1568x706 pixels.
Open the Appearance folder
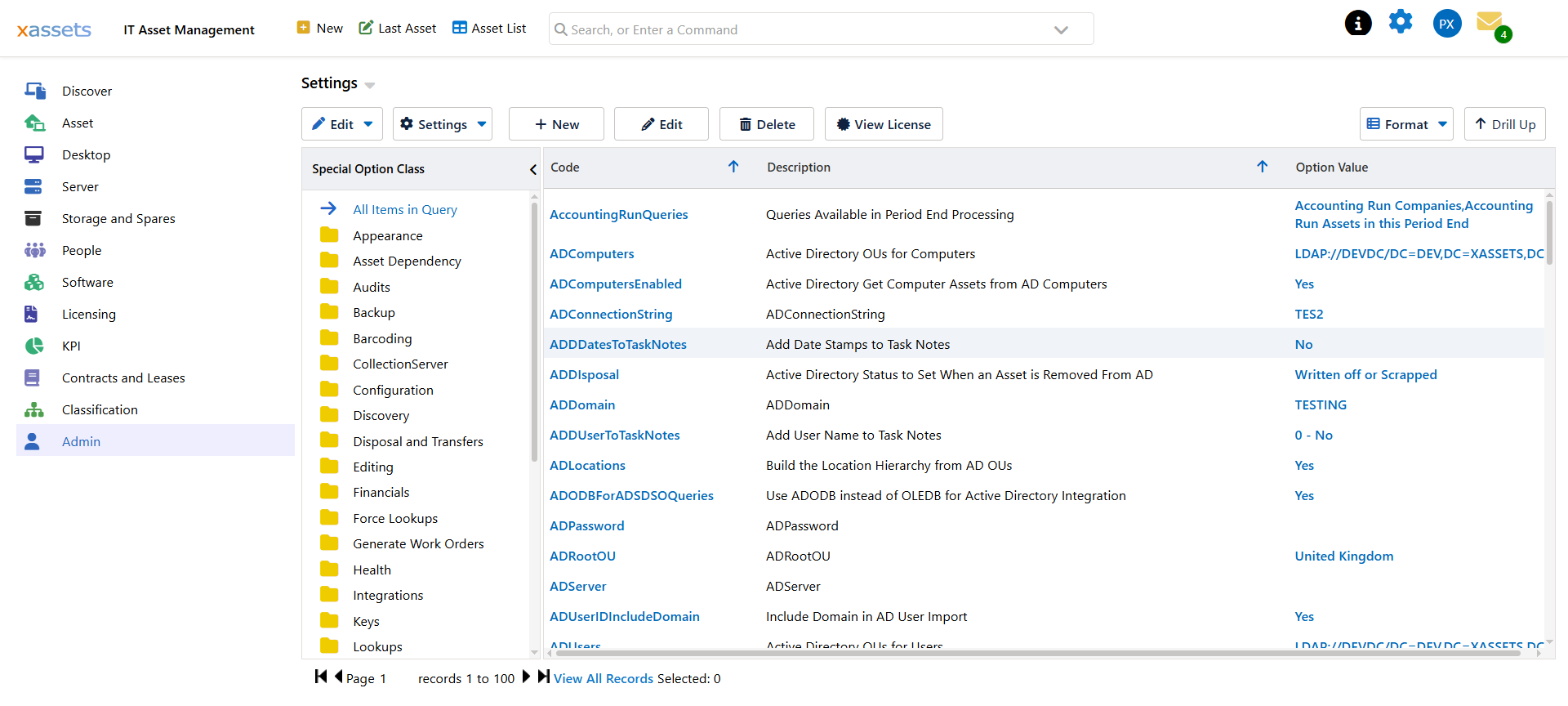click(x=388, y=235)
